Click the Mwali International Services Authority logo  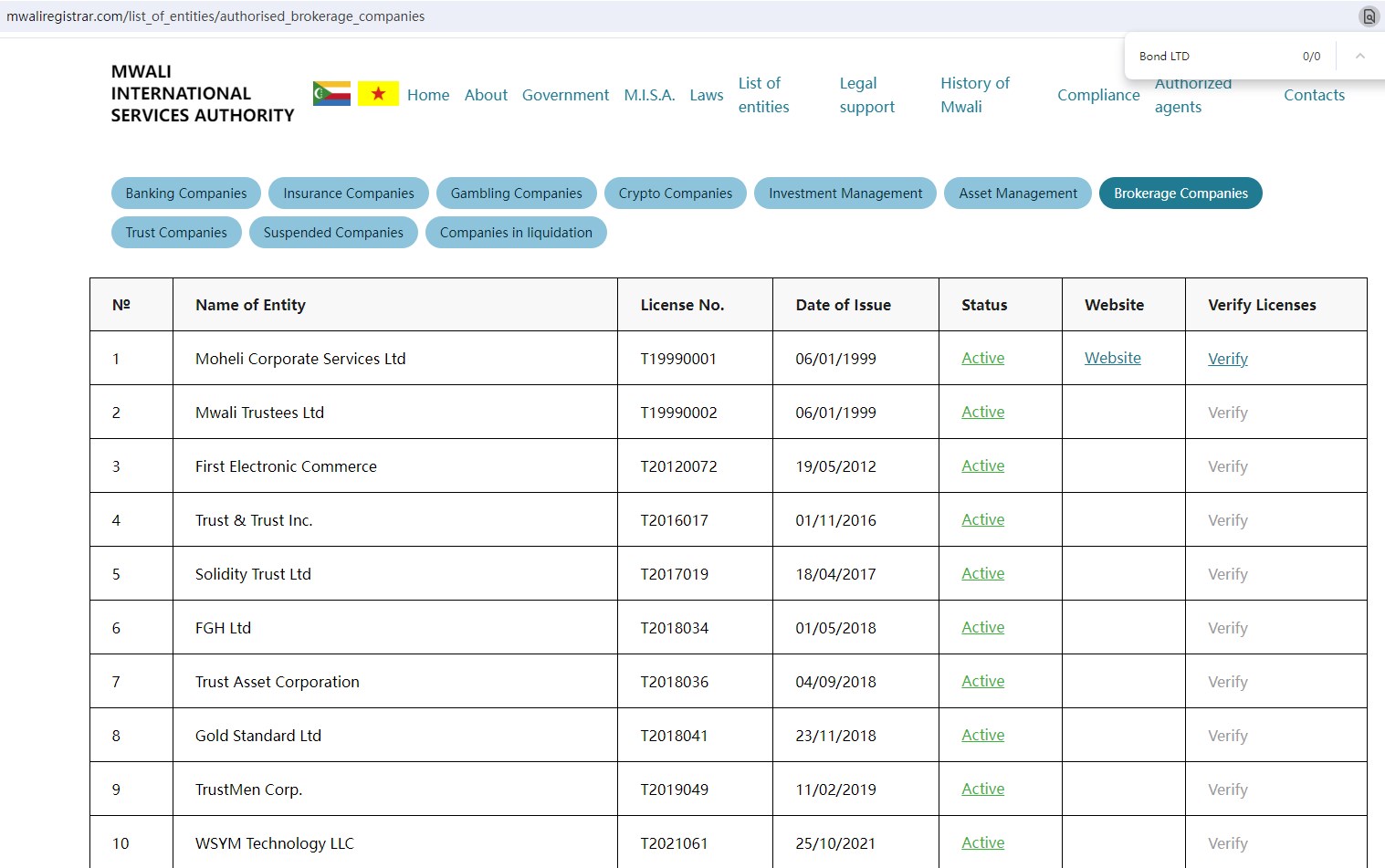click(203, 94)
